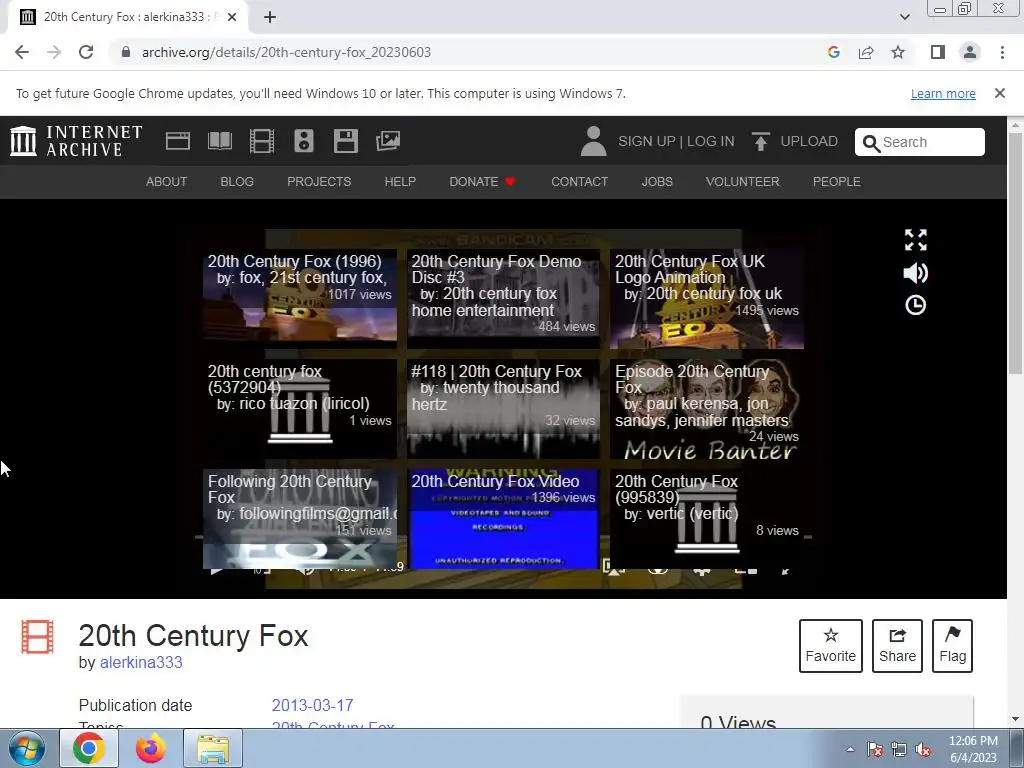Open the Software floppy disk icon
This screenshot has width=1024, height=768.
click(x=345, y=141)
